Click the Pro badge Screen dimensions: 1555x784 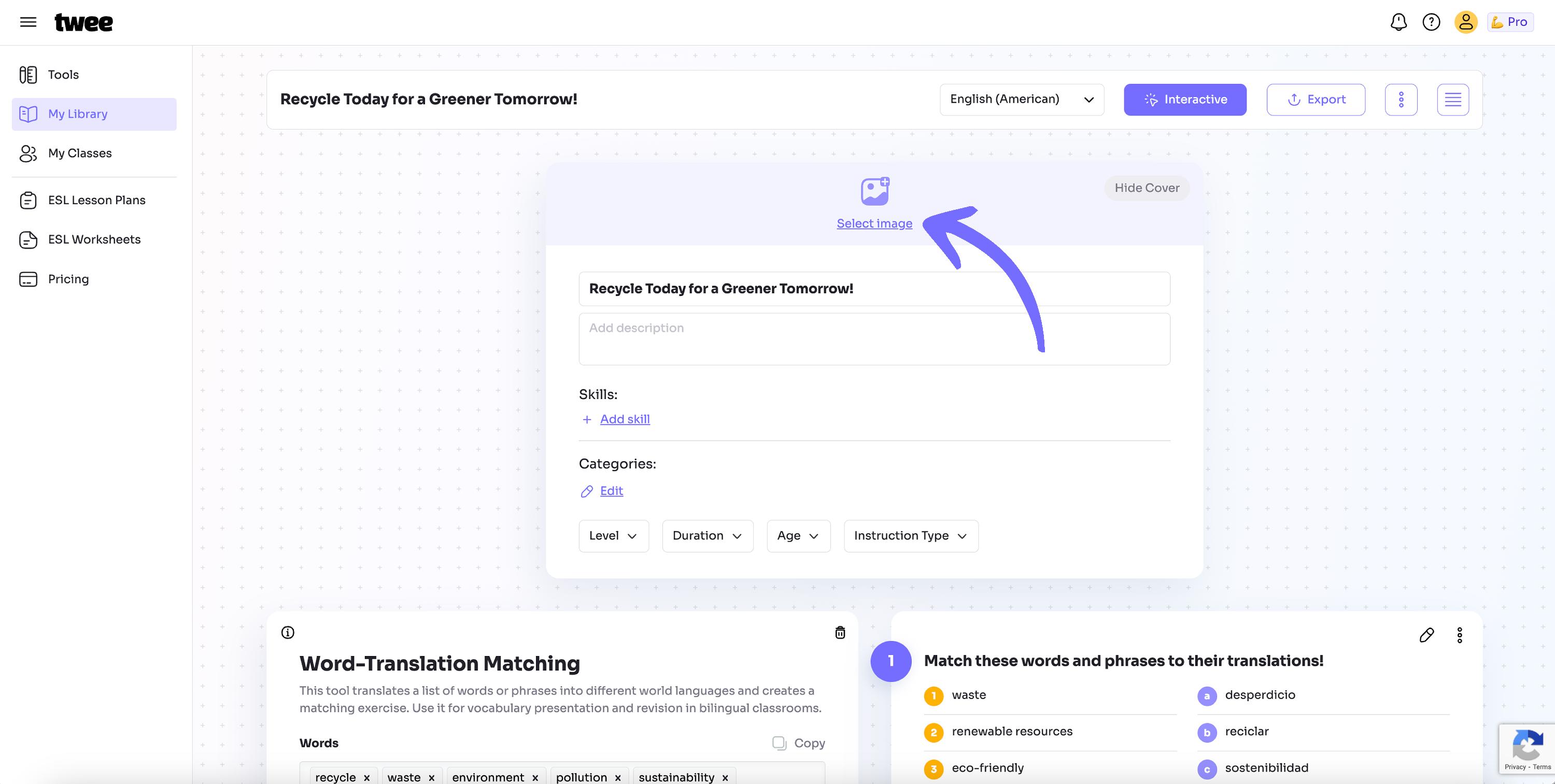click(x=1510, y=22)
